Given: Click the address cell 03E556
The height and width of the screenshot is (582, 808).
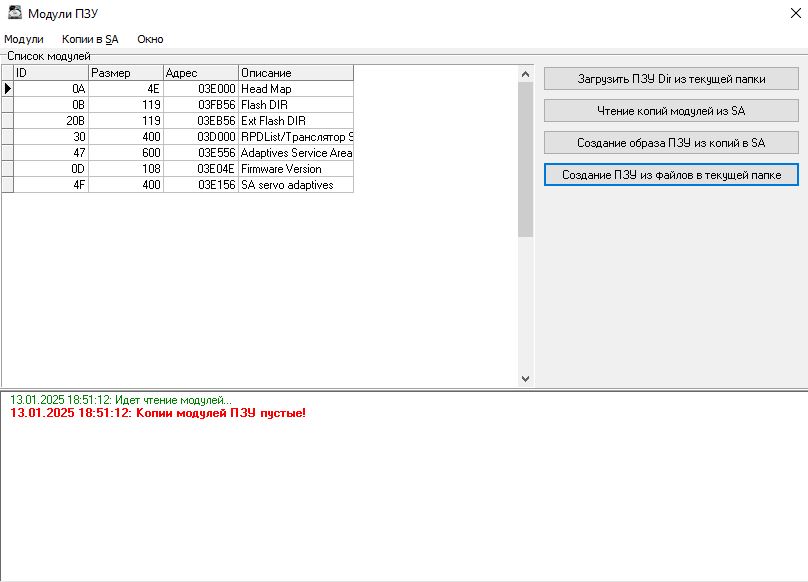Looking at the screenshot, I should [x=201, y=153].
